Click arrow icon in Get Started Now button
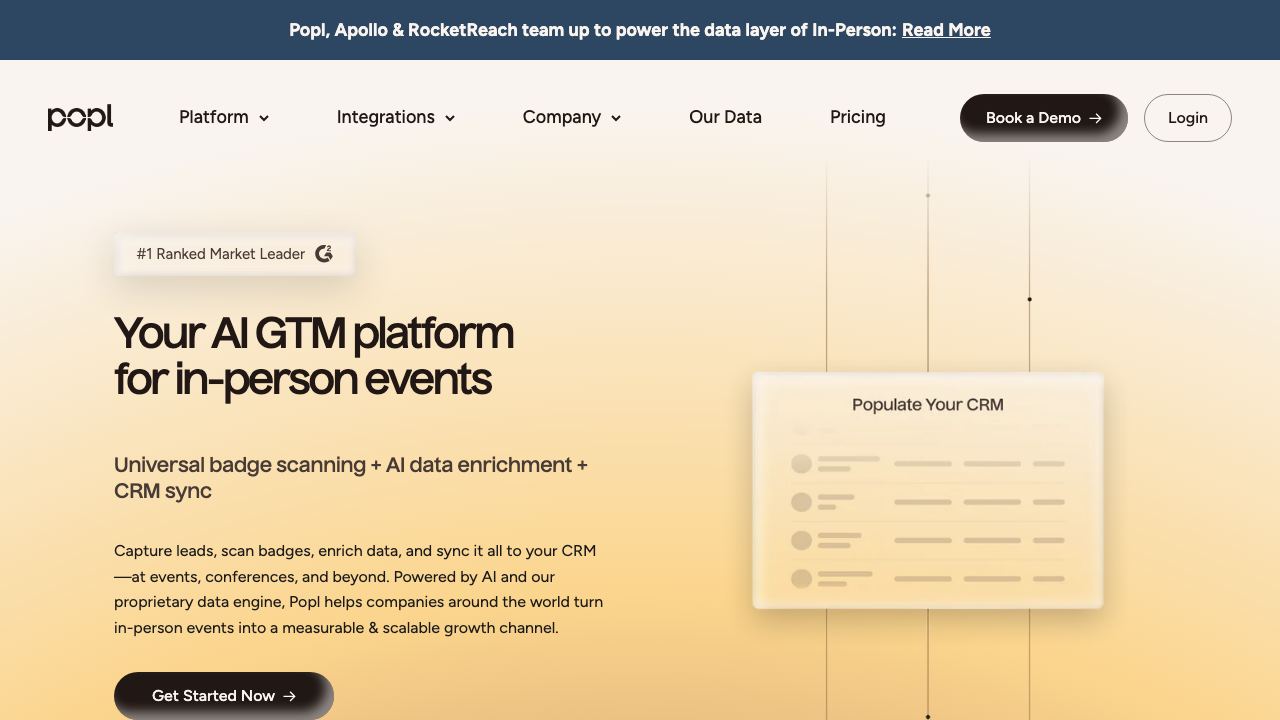This screenshot has height=720, width=1280. (289, 696)
